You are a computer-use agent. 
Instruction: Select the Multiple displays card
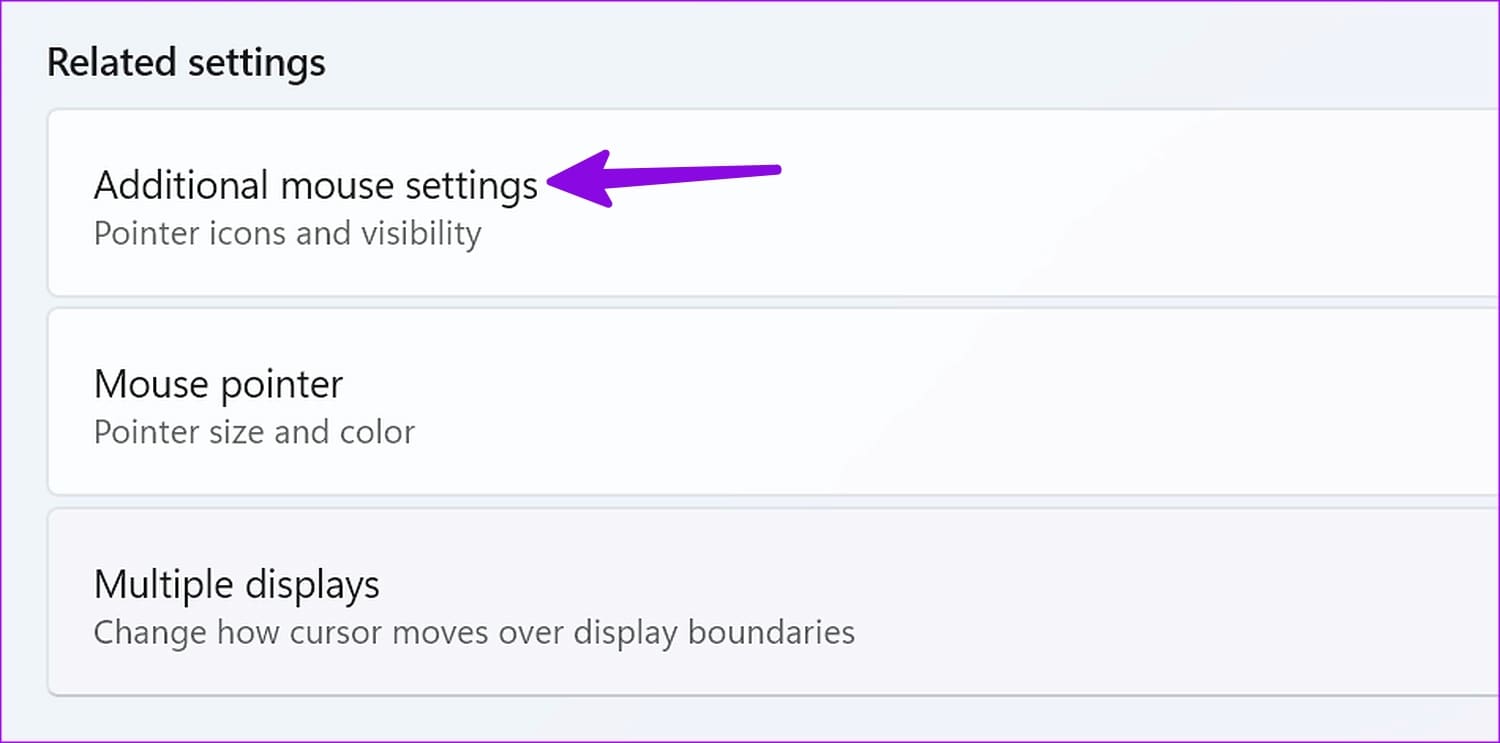pos(750,600)
